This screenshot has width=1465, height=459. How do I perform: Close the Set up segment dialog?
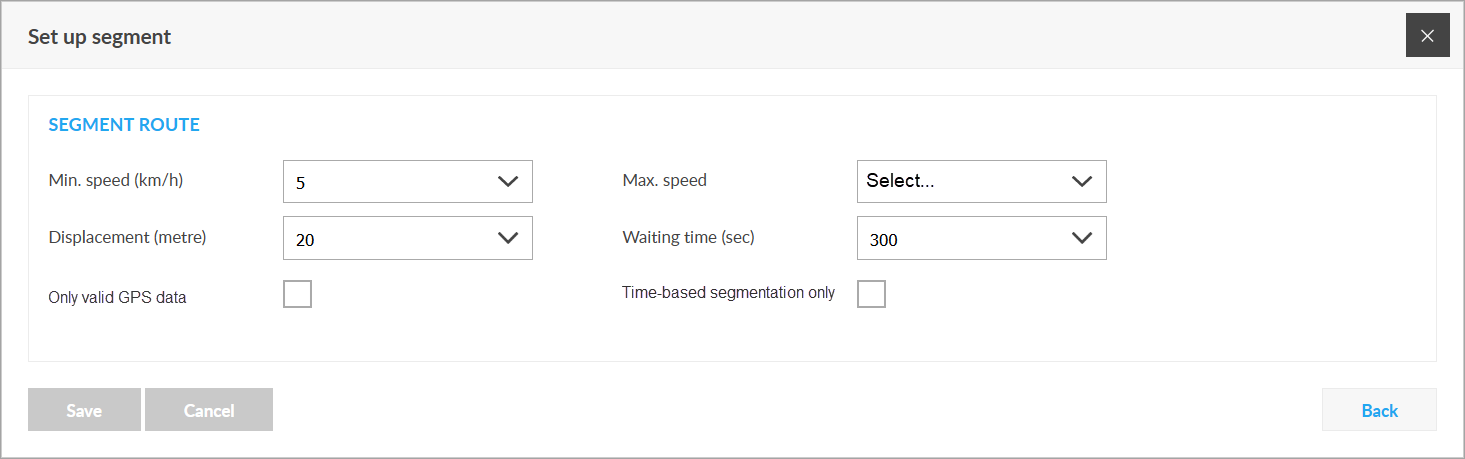point(1427,35)
